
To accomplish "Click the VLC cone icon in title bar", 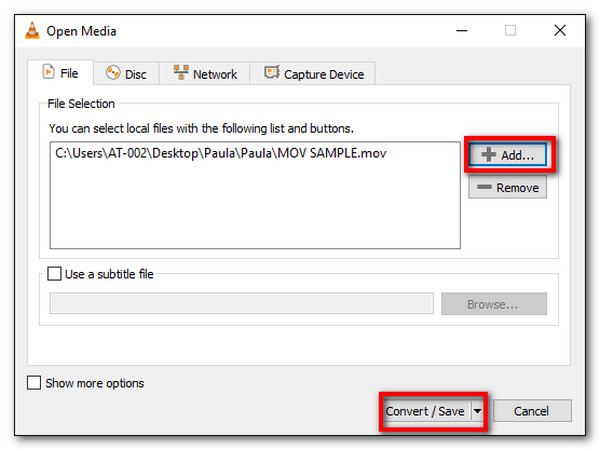I will coord(32,31).
